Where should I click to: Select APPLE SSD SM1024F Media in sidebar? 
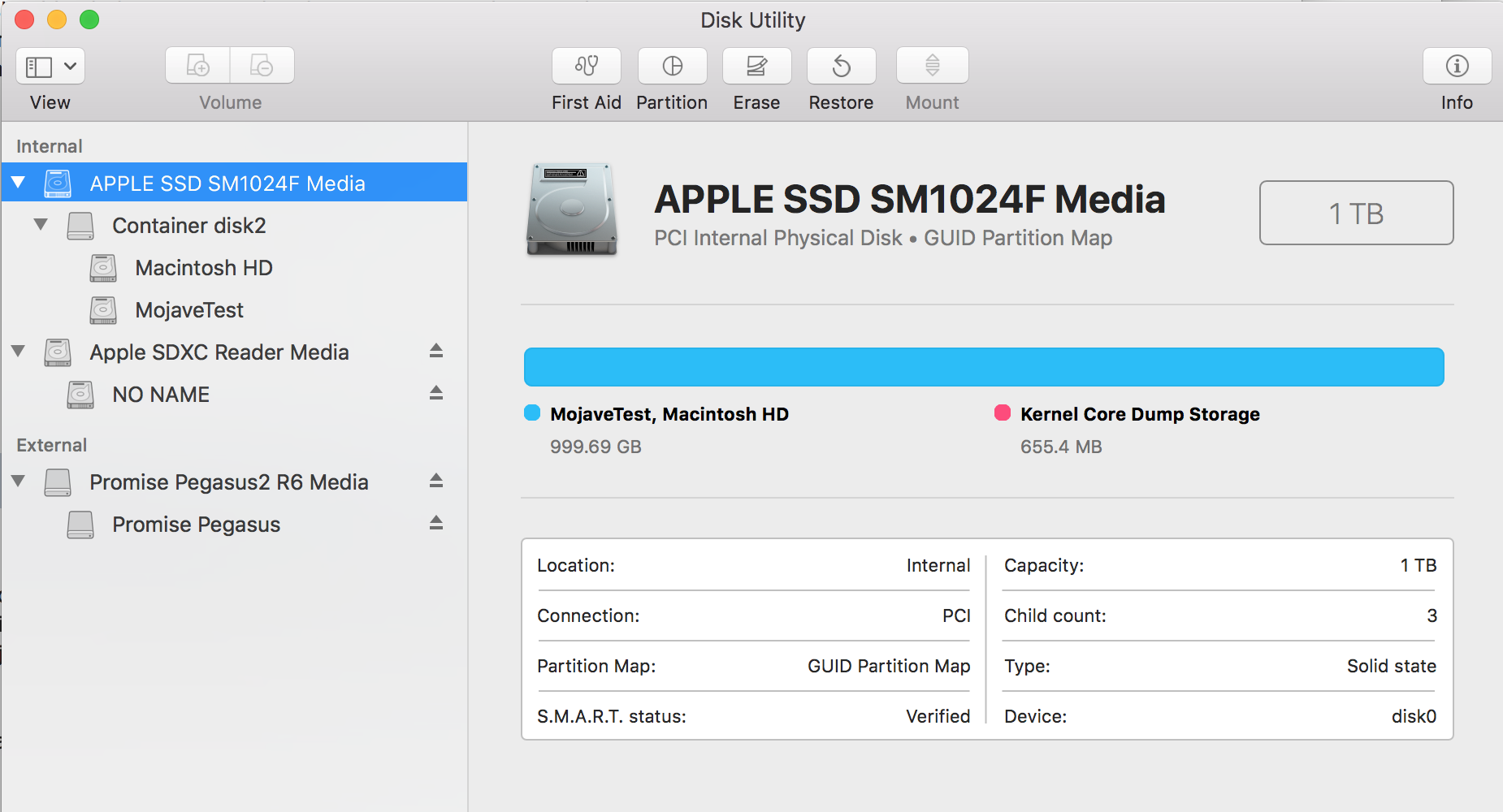234,183
